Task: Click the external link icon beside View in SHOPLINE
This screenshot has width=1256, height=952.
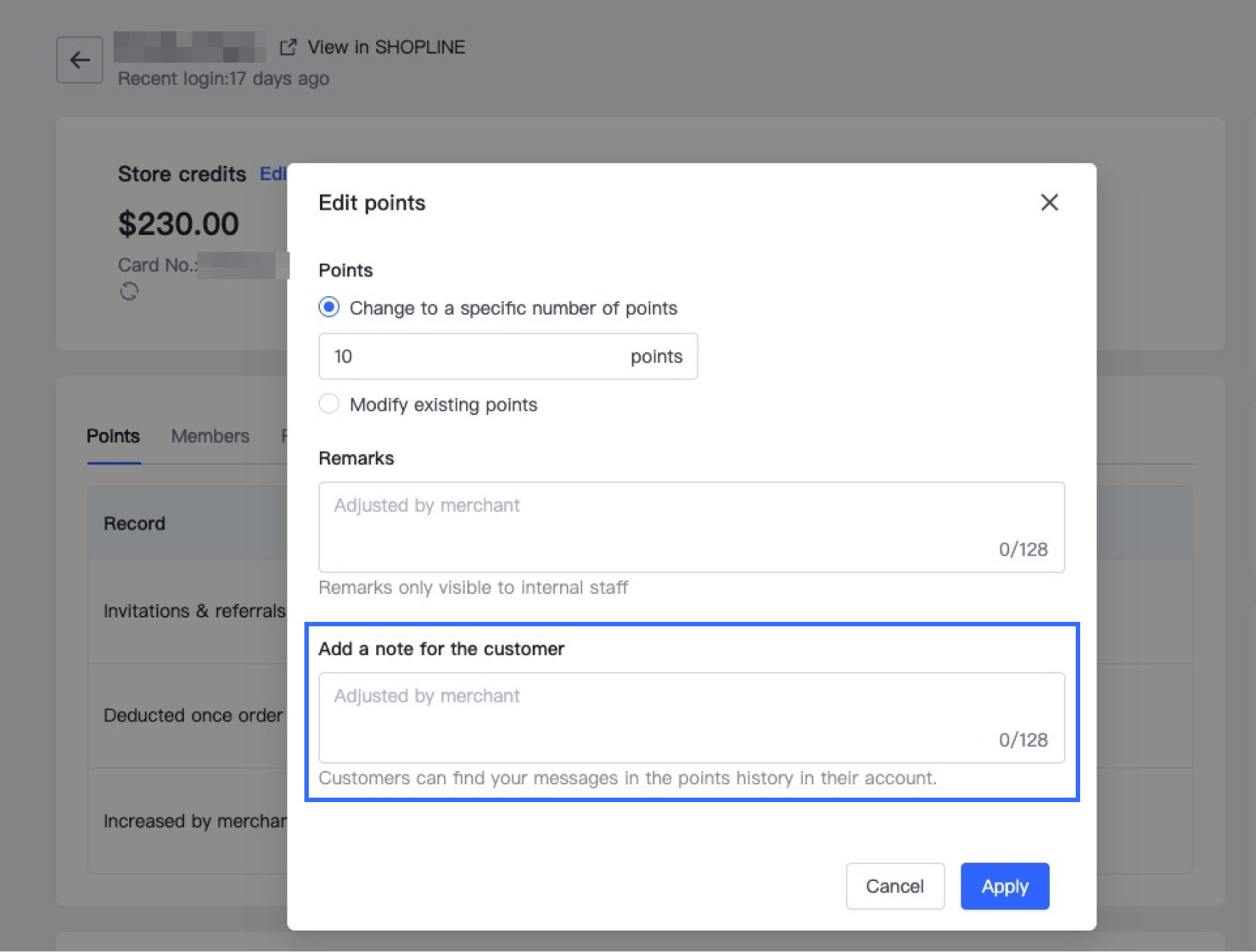Action: pyautogui.click(x=288, y=47)
